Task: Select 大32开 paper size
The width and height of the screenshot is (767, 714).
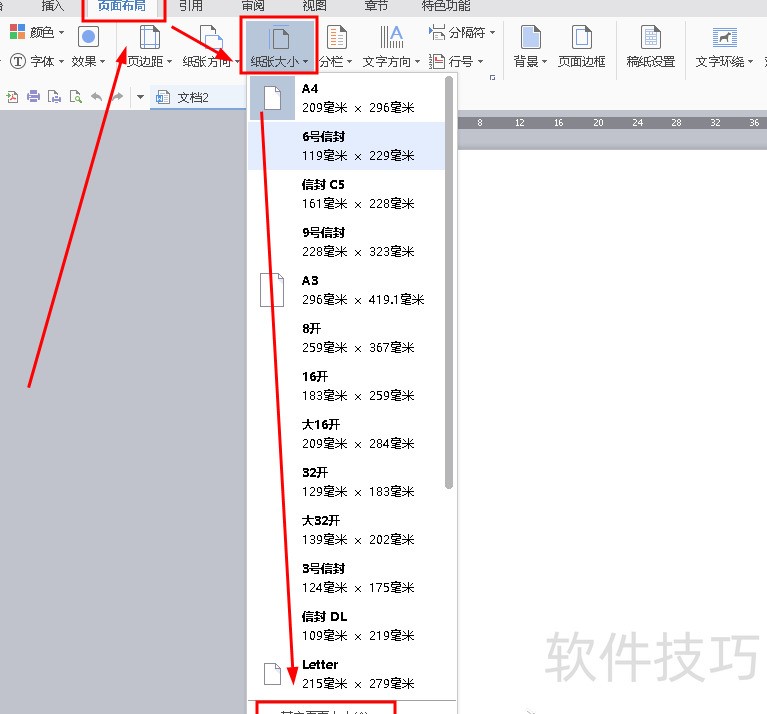Action: [347, 529]
